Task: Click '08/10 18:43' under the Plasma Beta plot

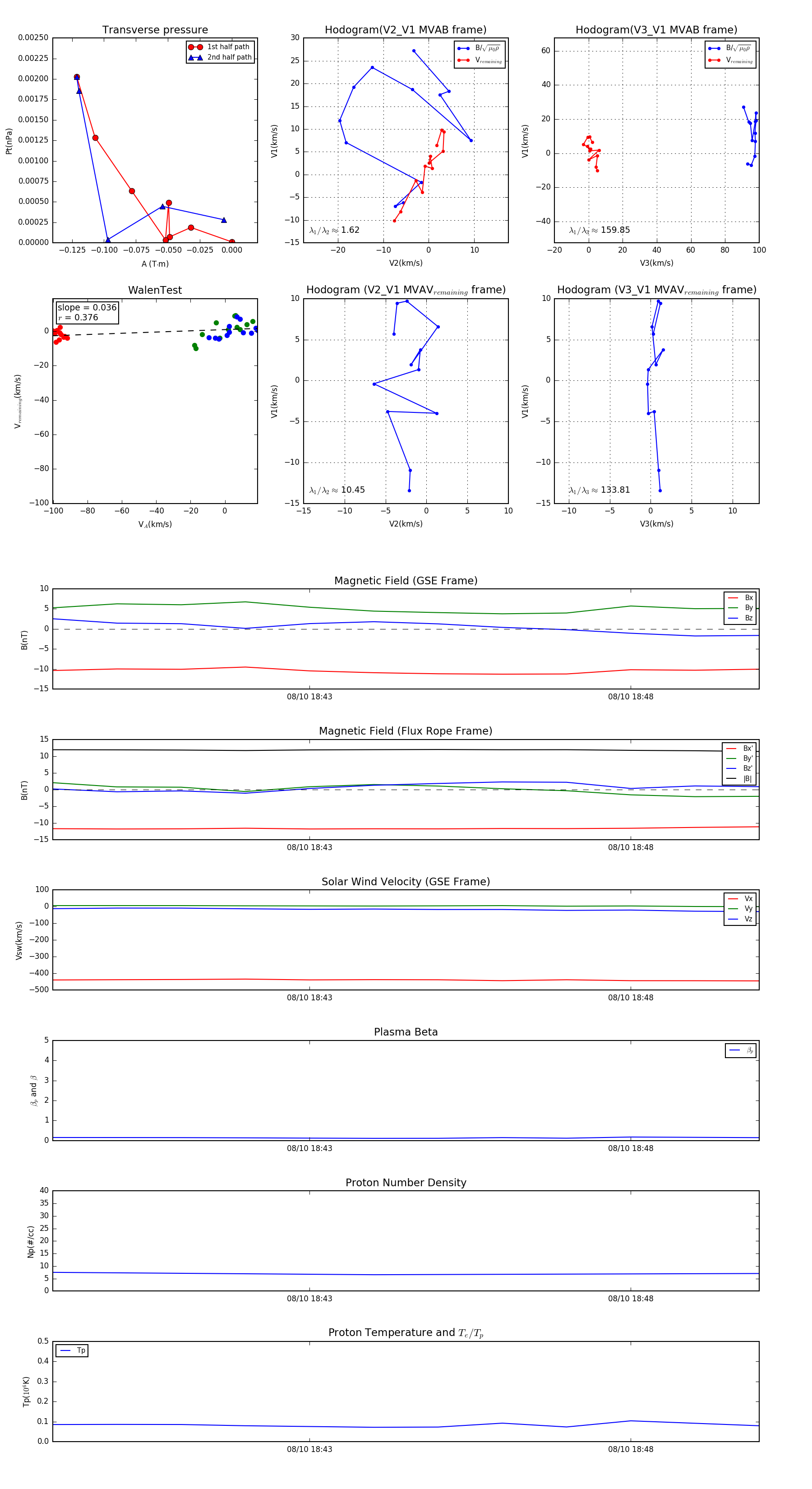Action: point(309,1148)
